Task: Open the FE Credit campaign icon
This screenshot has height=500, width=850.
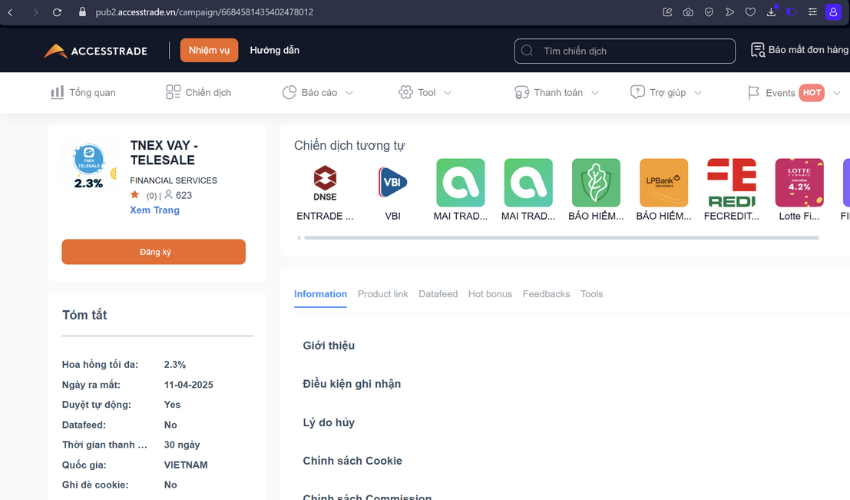Action: [731, 183]
